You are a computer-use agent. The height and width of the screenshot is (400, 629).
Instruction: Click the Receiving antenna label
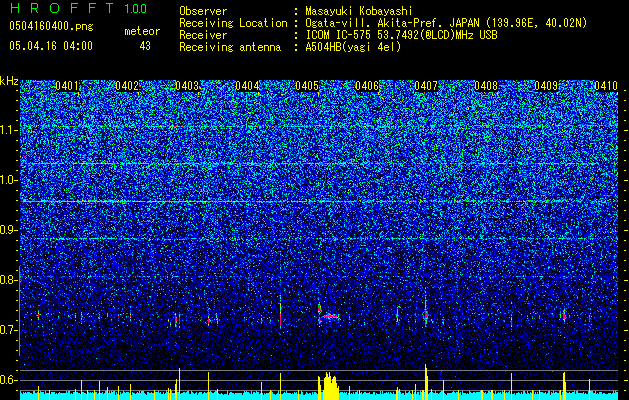[x=230, y=47]
